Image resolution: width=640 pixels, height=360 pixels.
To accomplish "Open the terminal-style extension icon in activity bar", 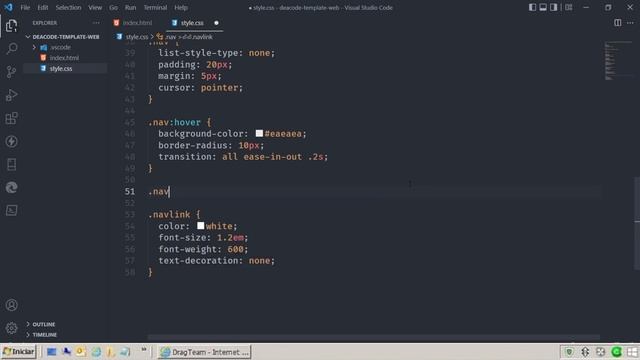I will pyautogui.click(x=11, y=210).
